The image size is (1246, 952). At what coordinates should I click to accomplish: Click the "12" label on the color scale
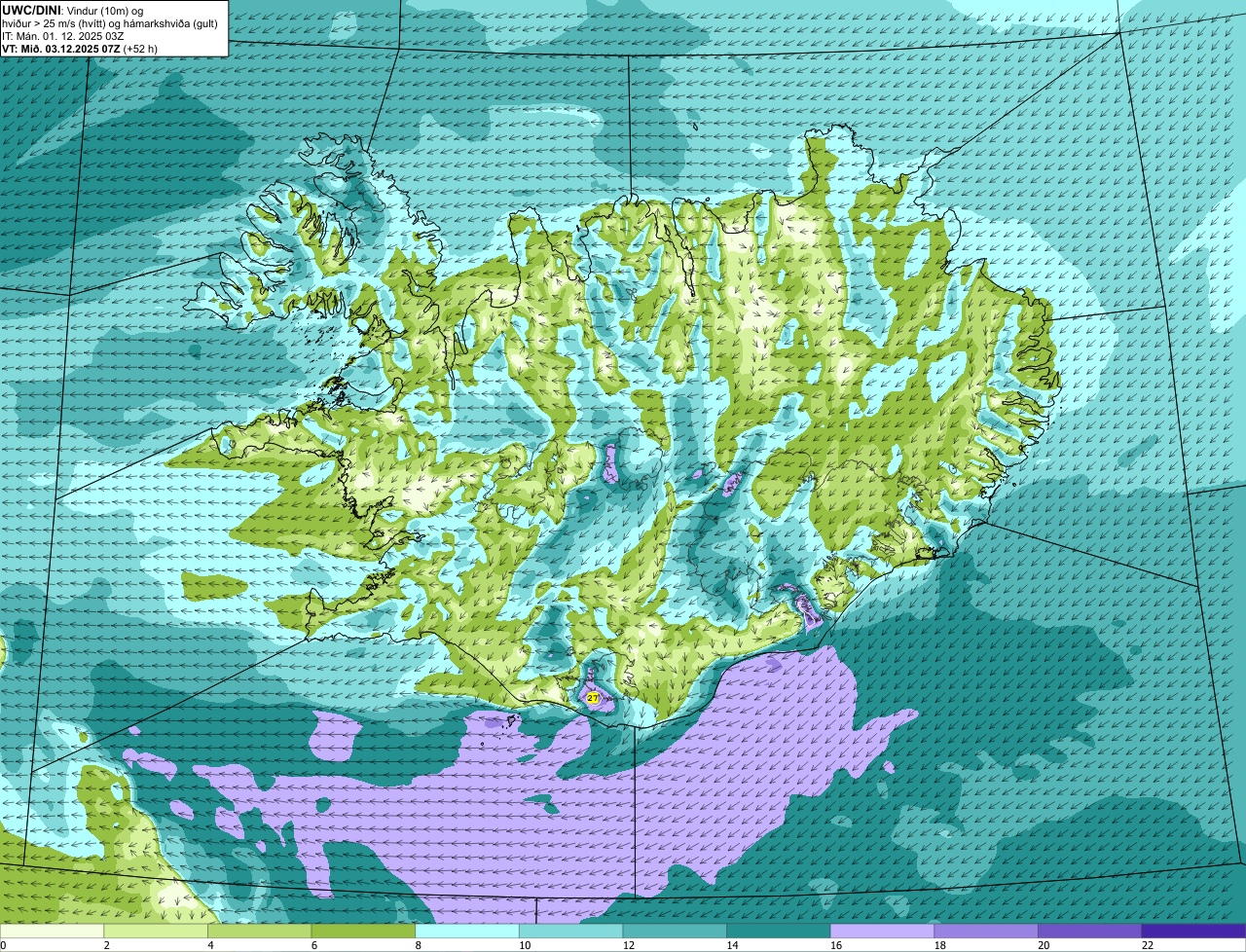pyautogui.click(x=629, y=945)
